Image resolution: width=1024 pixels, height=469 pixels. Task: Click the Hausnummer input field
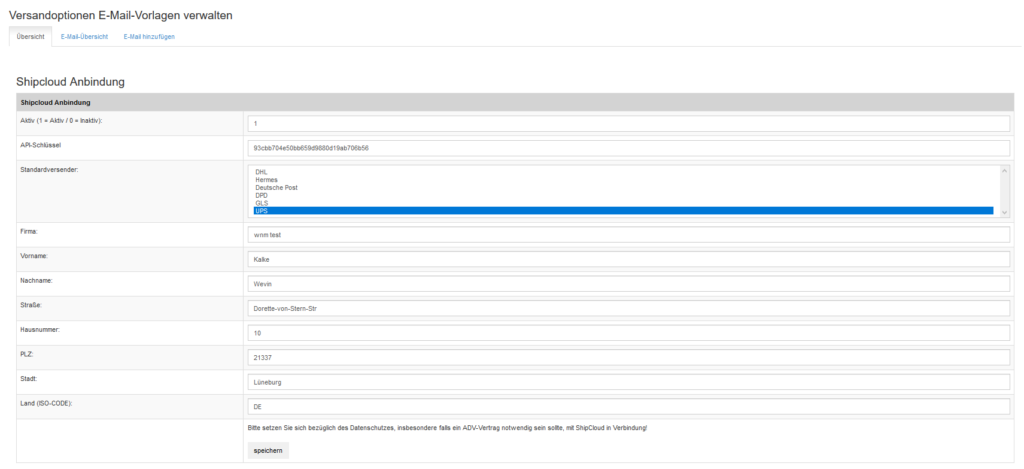tap(629, 333)
